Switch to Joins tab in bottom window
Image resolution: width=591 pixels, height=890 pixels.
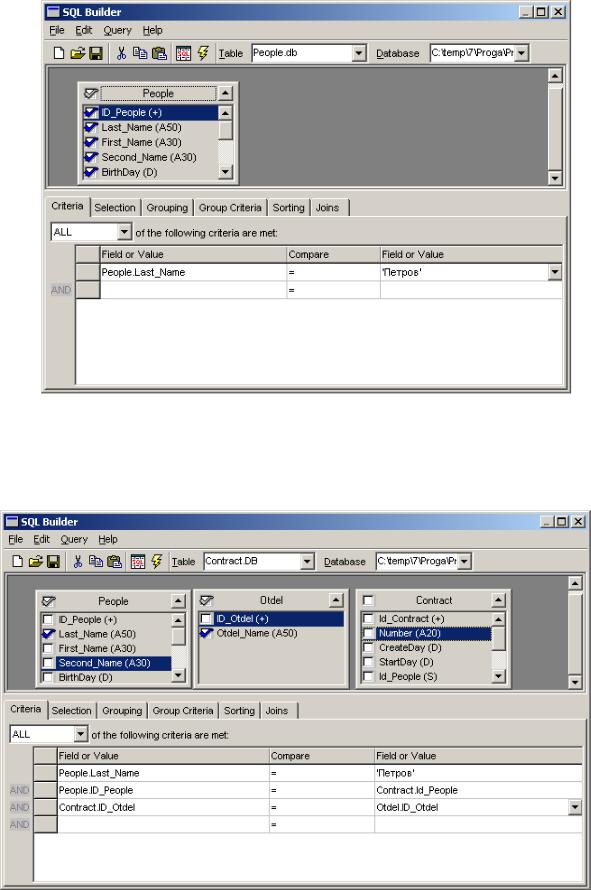277,711
